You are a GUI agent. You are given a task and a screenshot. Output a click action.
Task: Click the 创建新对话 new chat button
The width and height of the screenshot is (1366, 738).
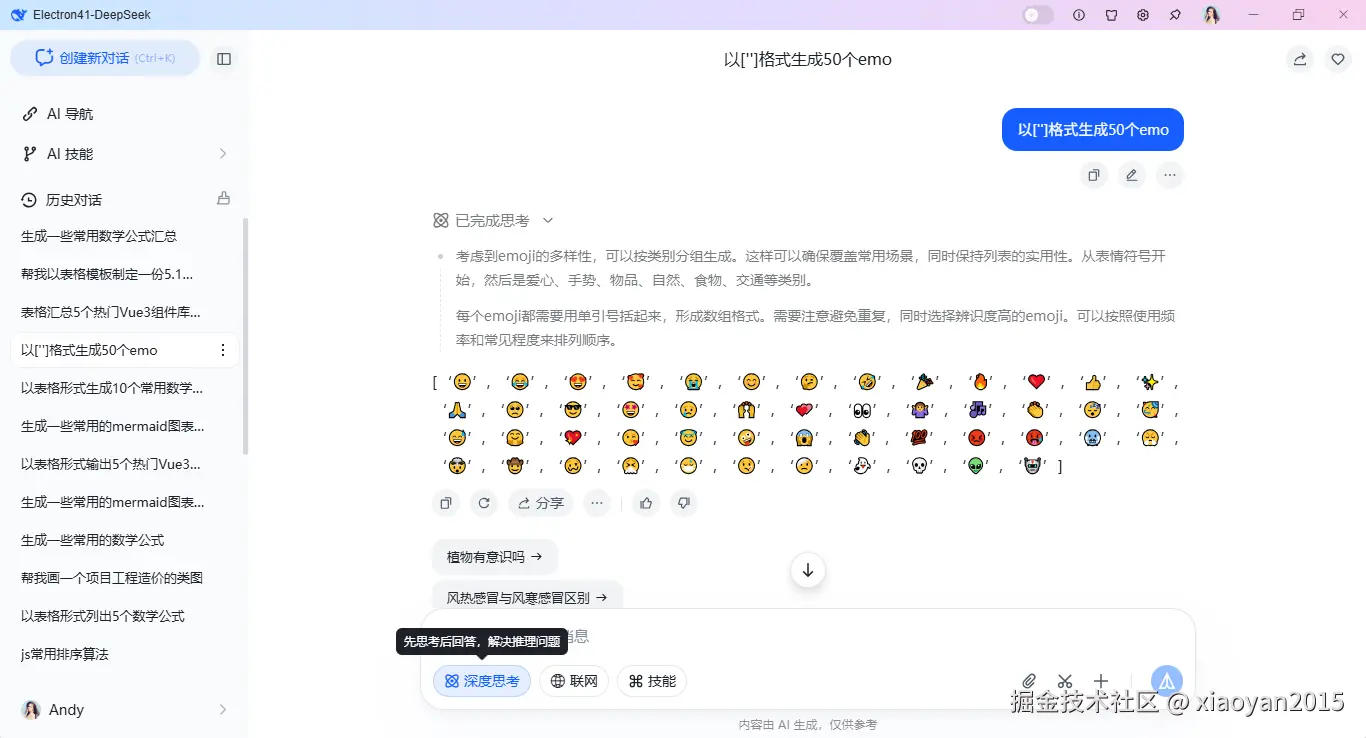104,58
